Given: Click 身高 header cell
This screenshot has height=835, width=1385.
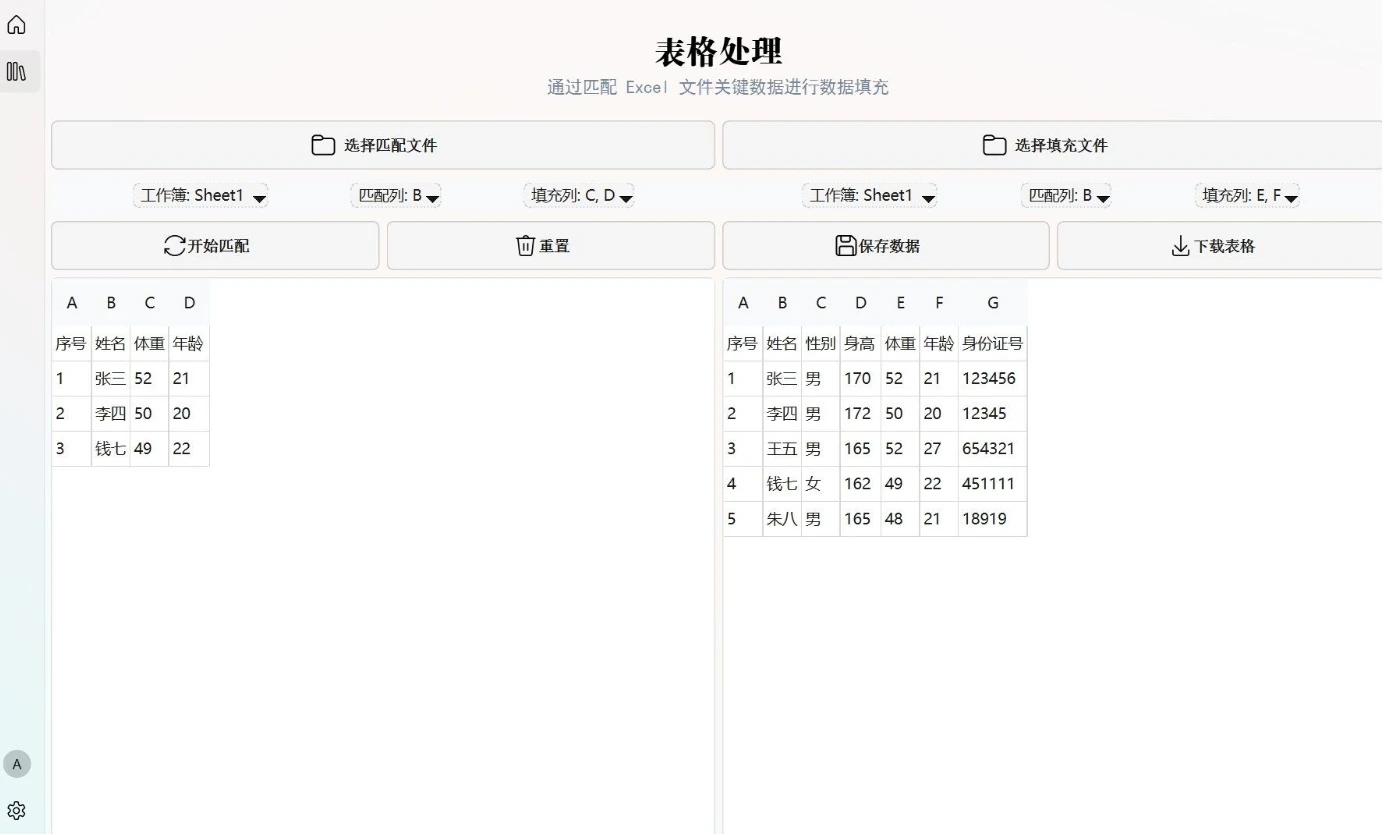Looking at the screenshot, I should point(860,344).
